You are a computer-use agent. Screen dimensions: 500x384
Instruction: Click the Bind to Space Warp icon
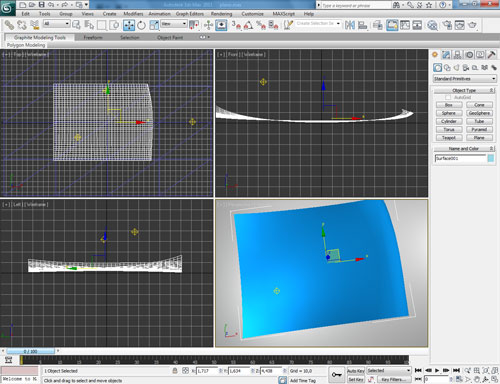[34, 25]
